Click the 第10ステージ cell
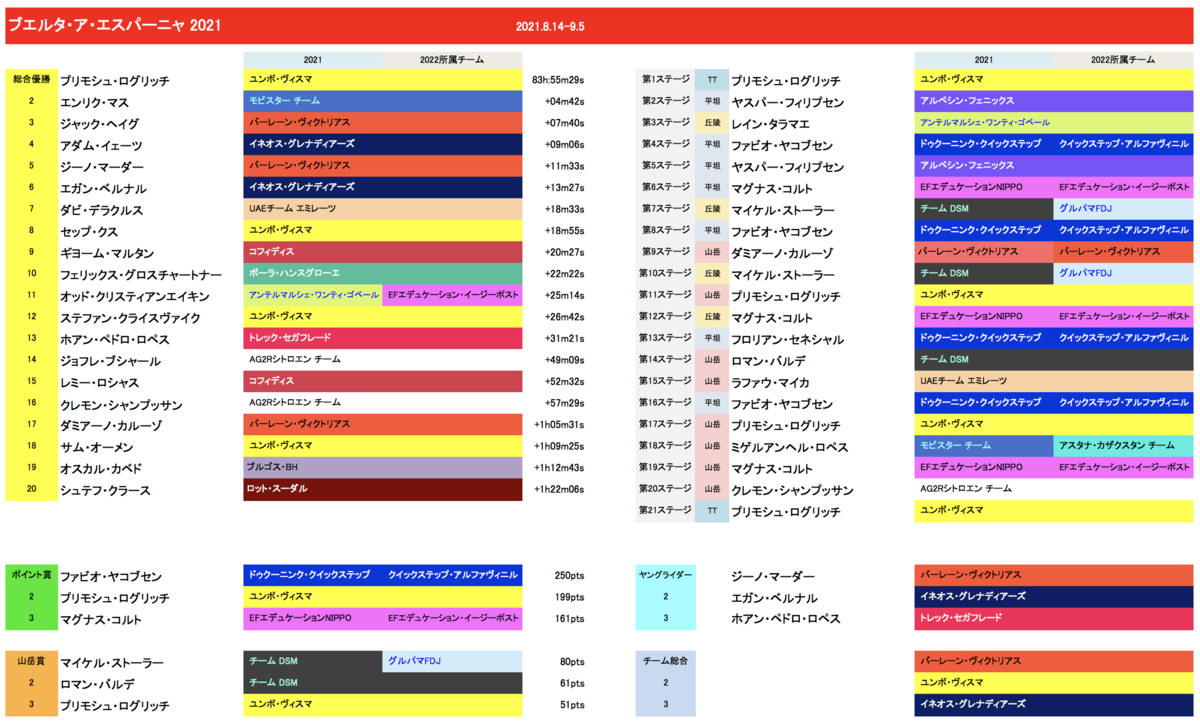The image size is (1200, 724). point(665,273)
